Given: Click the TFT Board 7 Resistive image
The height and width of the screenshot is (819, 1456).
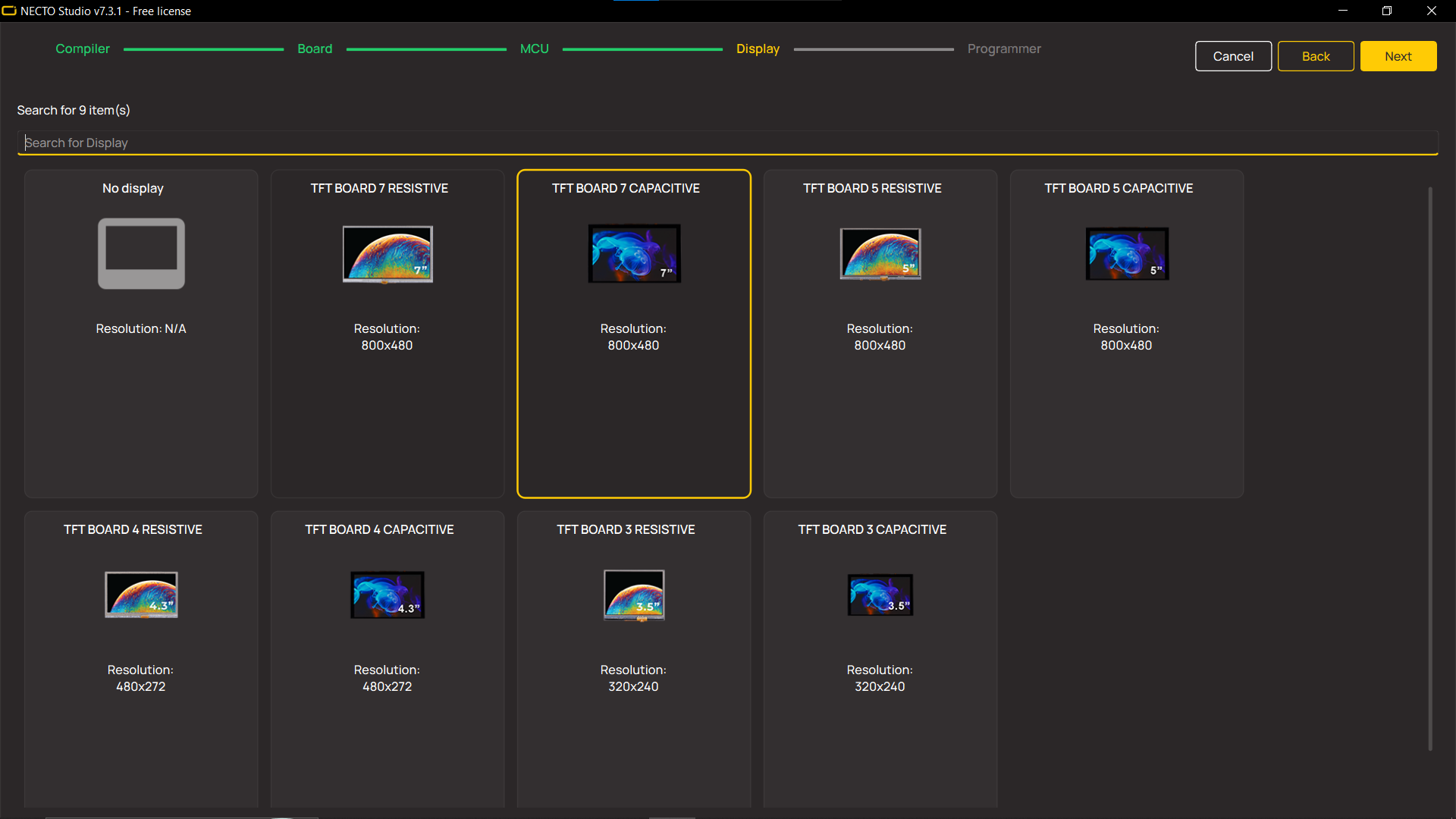Looking at the screenshot, I should (x=388, y=254).
